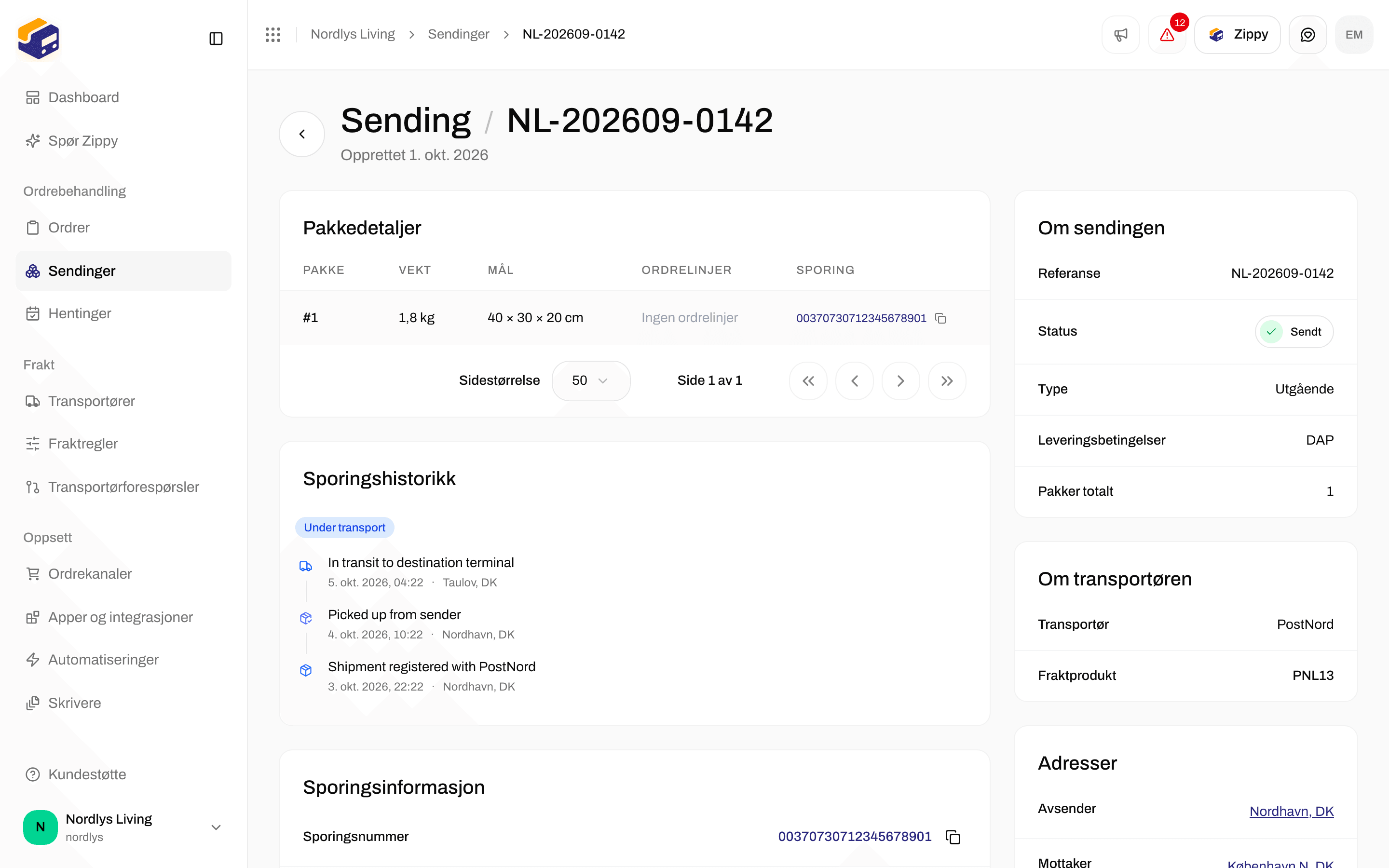Screen dimensions: 1389x868
Task: Open Dashboard in sidebar
Action: pos(123,97)
